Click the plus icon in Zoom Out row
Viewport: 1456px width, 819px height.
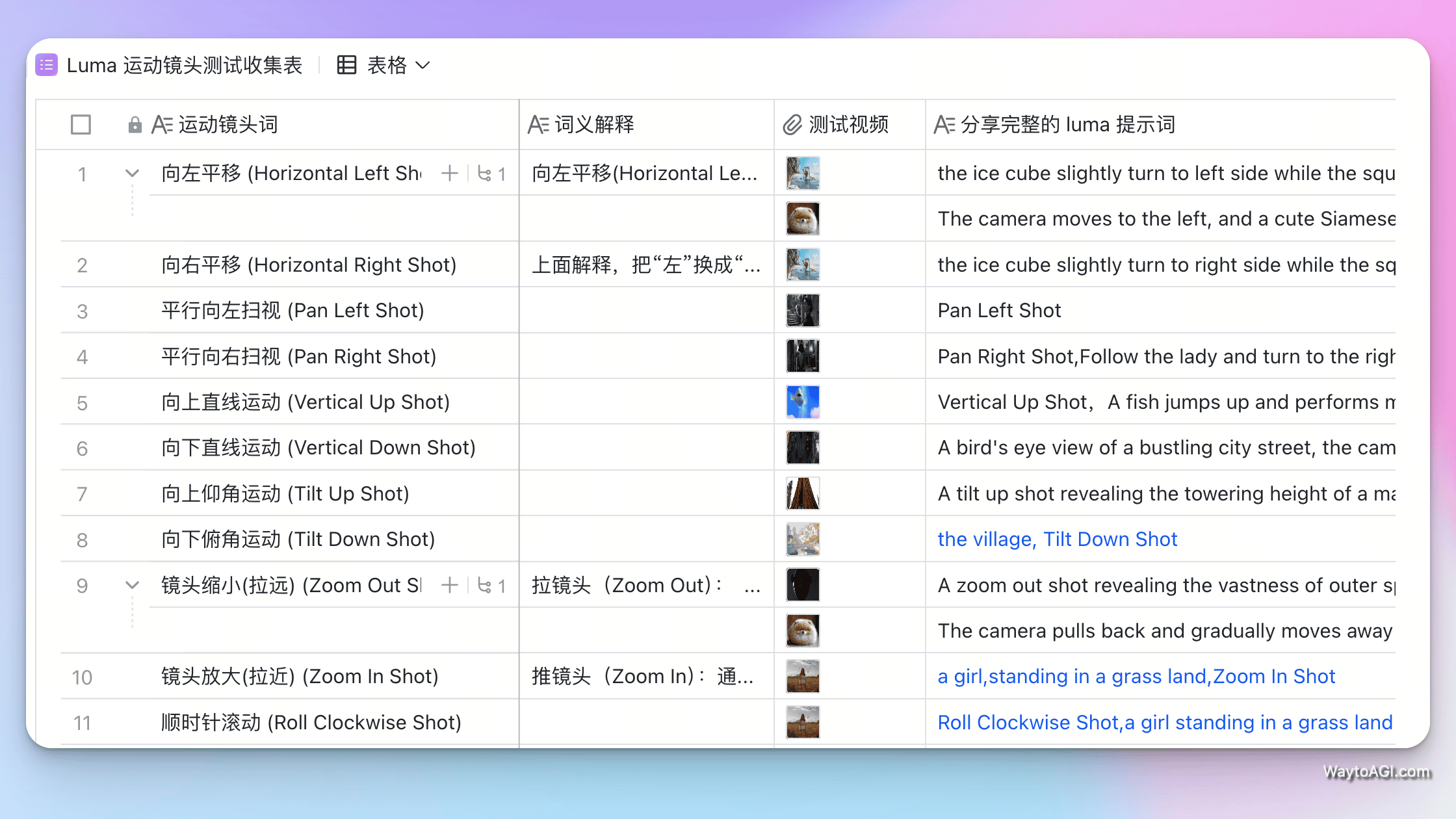pyautogui.click(x=449, y=586)
